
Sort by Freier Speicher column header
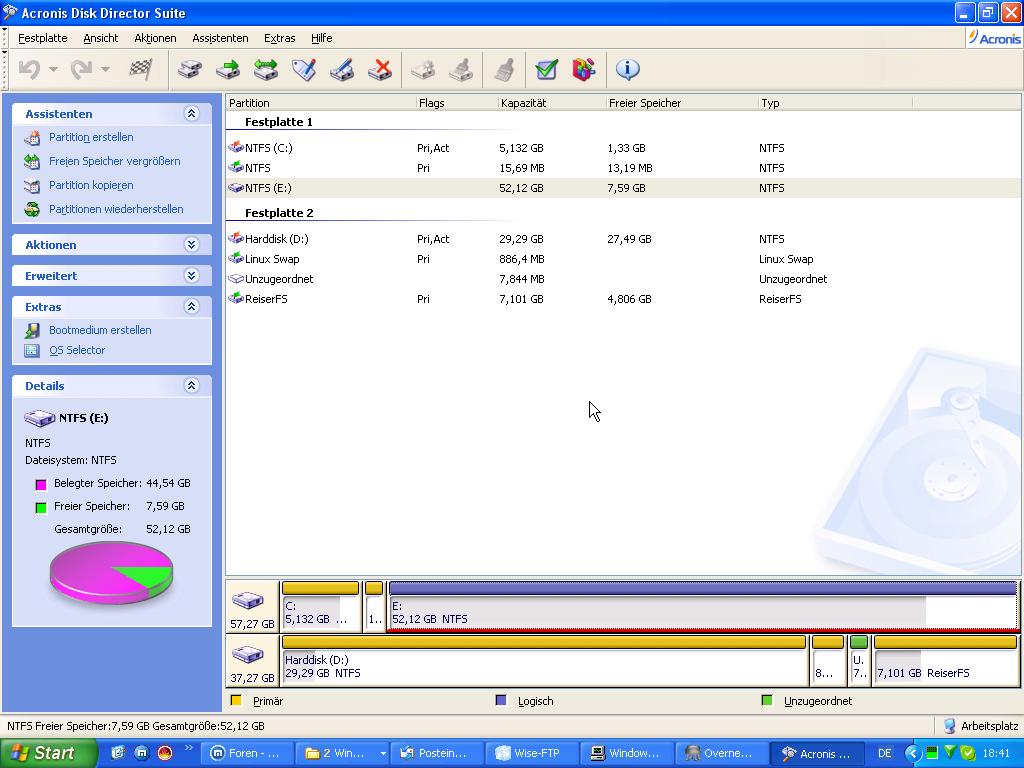point(682,103)
